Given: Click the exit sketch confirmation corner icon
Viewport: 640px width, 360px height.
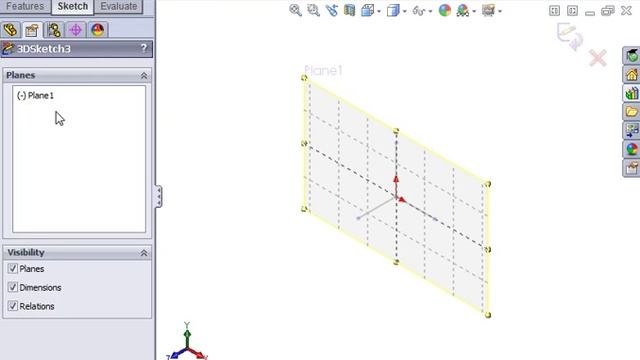Looking at the screenshot, I should click(570, 36).
